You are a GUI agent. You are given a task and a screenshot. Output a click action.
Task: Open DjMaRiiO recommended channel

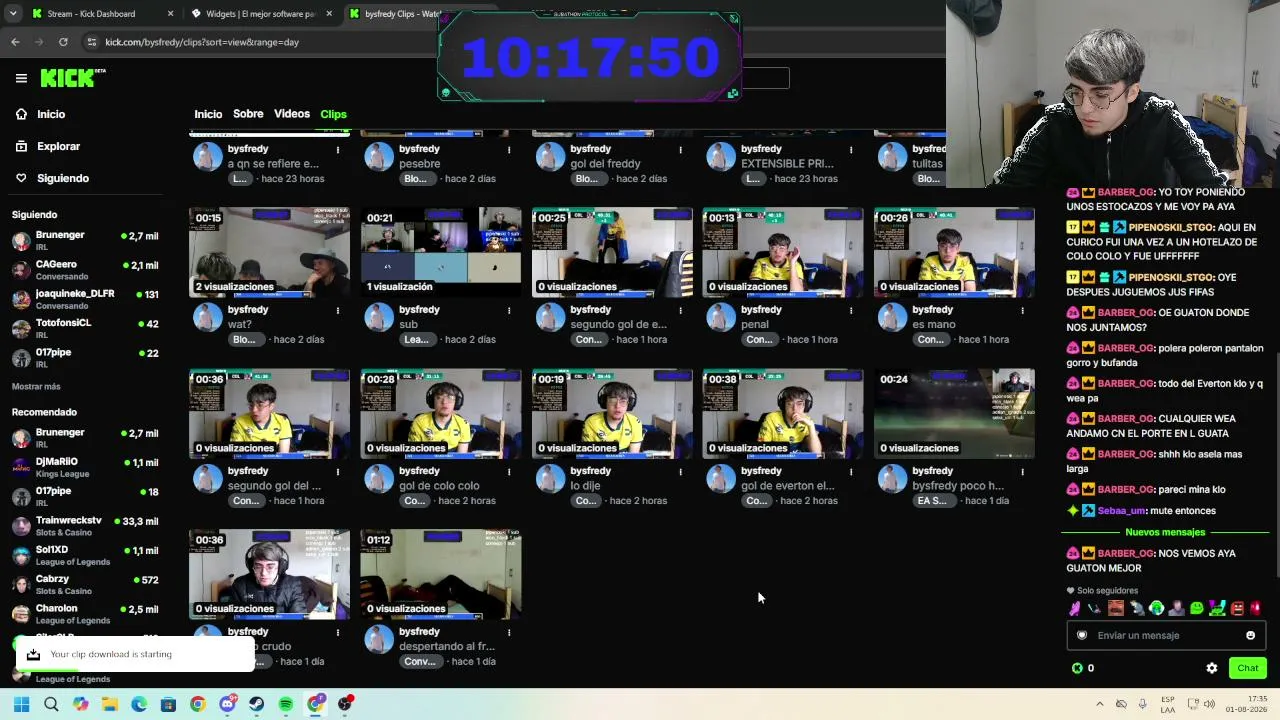85,467
